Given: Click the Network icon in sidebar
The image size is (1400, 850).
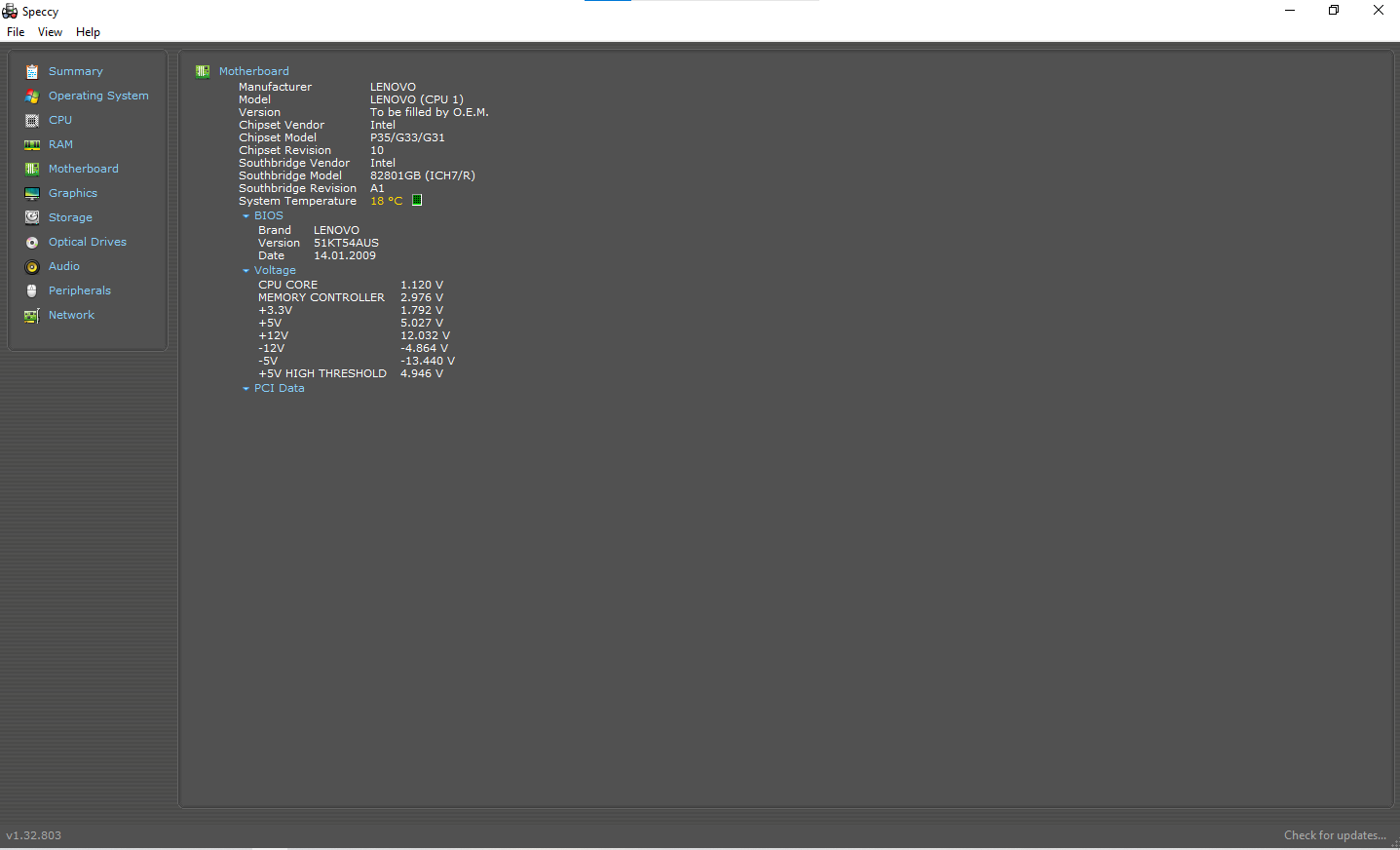Looking at the screenshot, I should pyautogui.click(x=32, y=316).
